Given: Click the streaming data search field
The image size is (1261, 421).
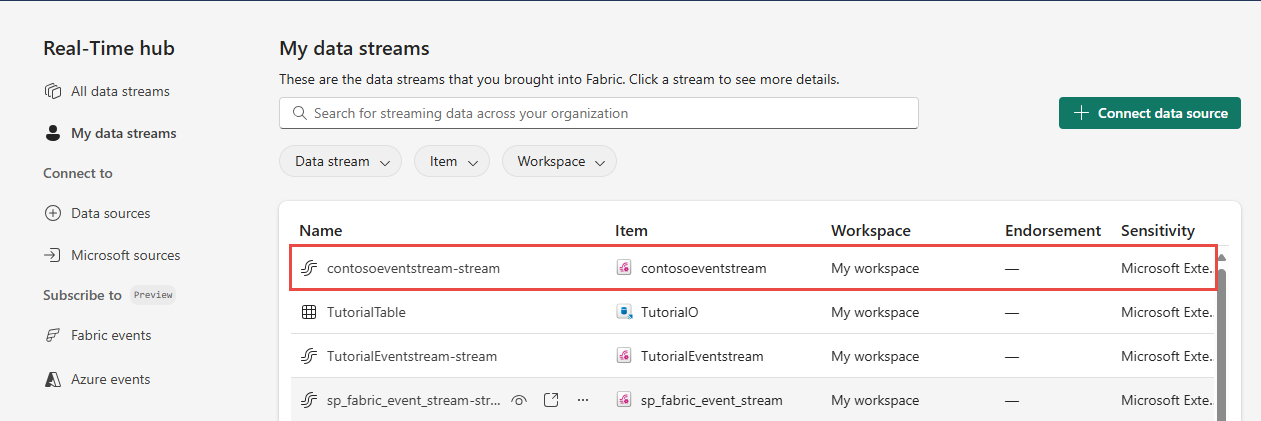Looking at the screenshot, I should click(598, 113).
